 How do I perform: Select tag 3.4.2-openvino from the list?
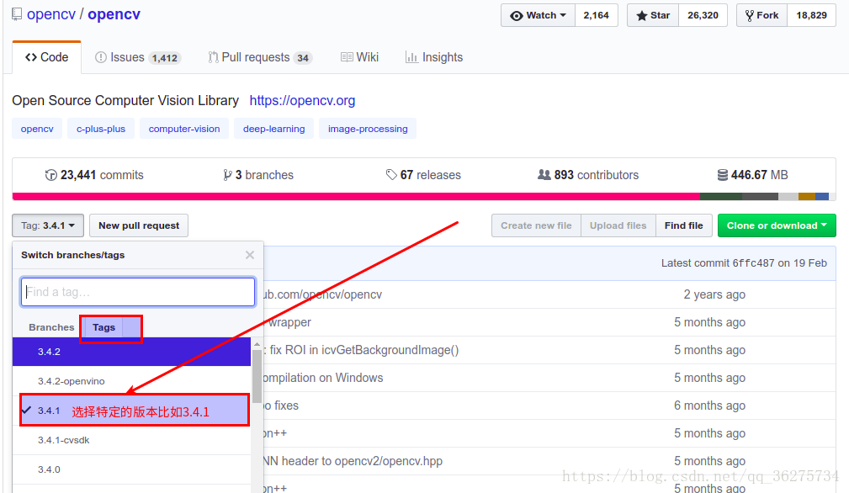(x=132, y=381)
